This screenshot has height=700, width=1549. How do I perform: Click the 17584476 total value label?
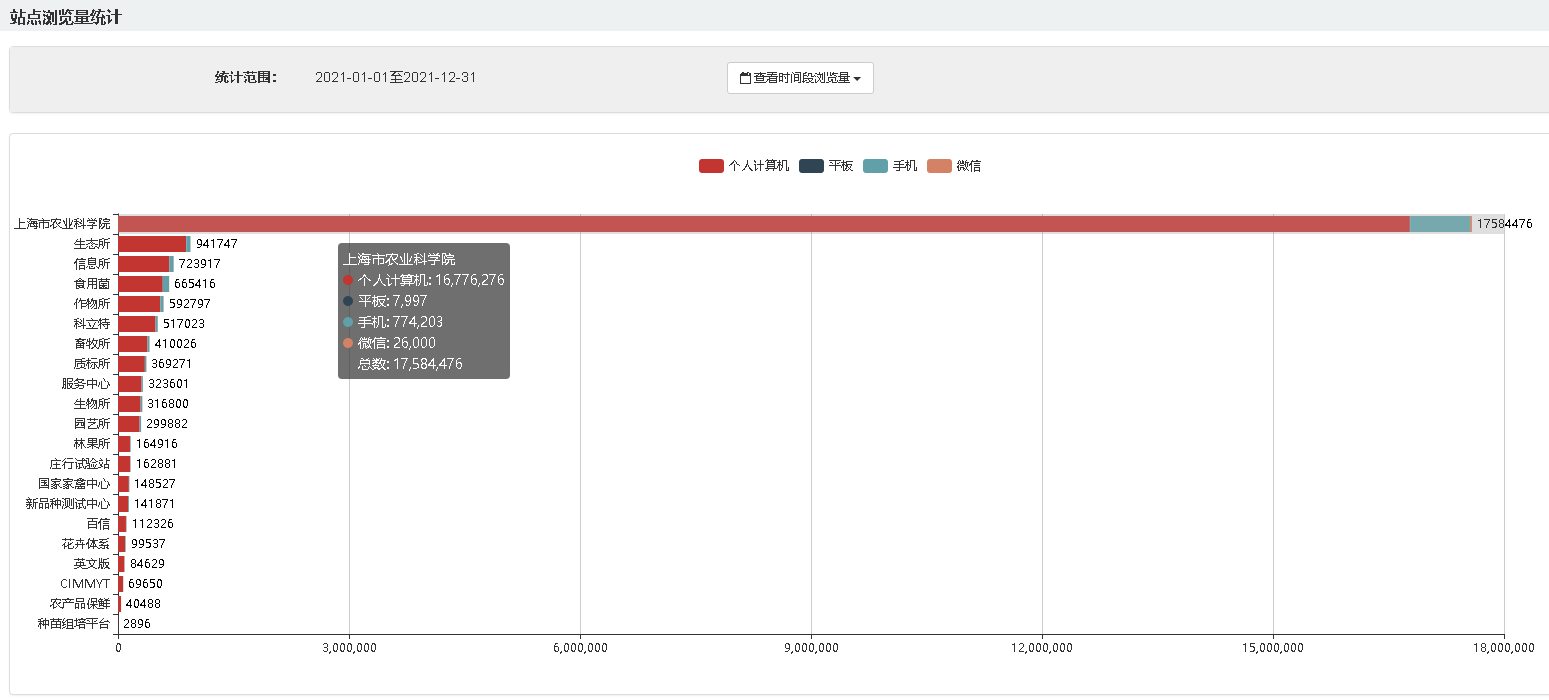point(1504,224)
